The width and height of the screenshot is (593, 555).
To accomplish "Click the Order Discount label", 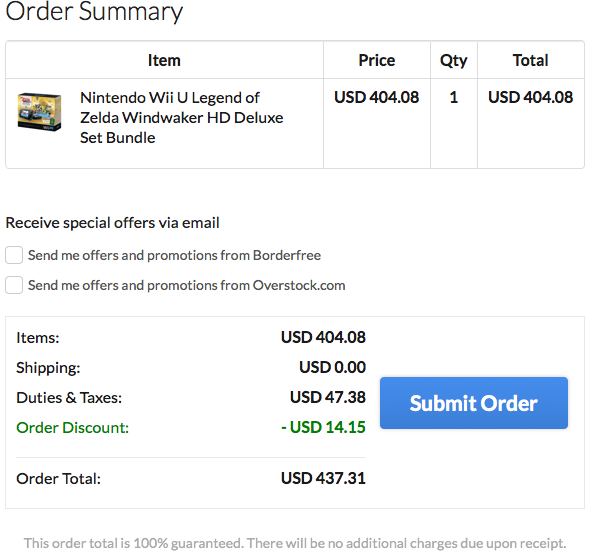I will coord(73,428).
